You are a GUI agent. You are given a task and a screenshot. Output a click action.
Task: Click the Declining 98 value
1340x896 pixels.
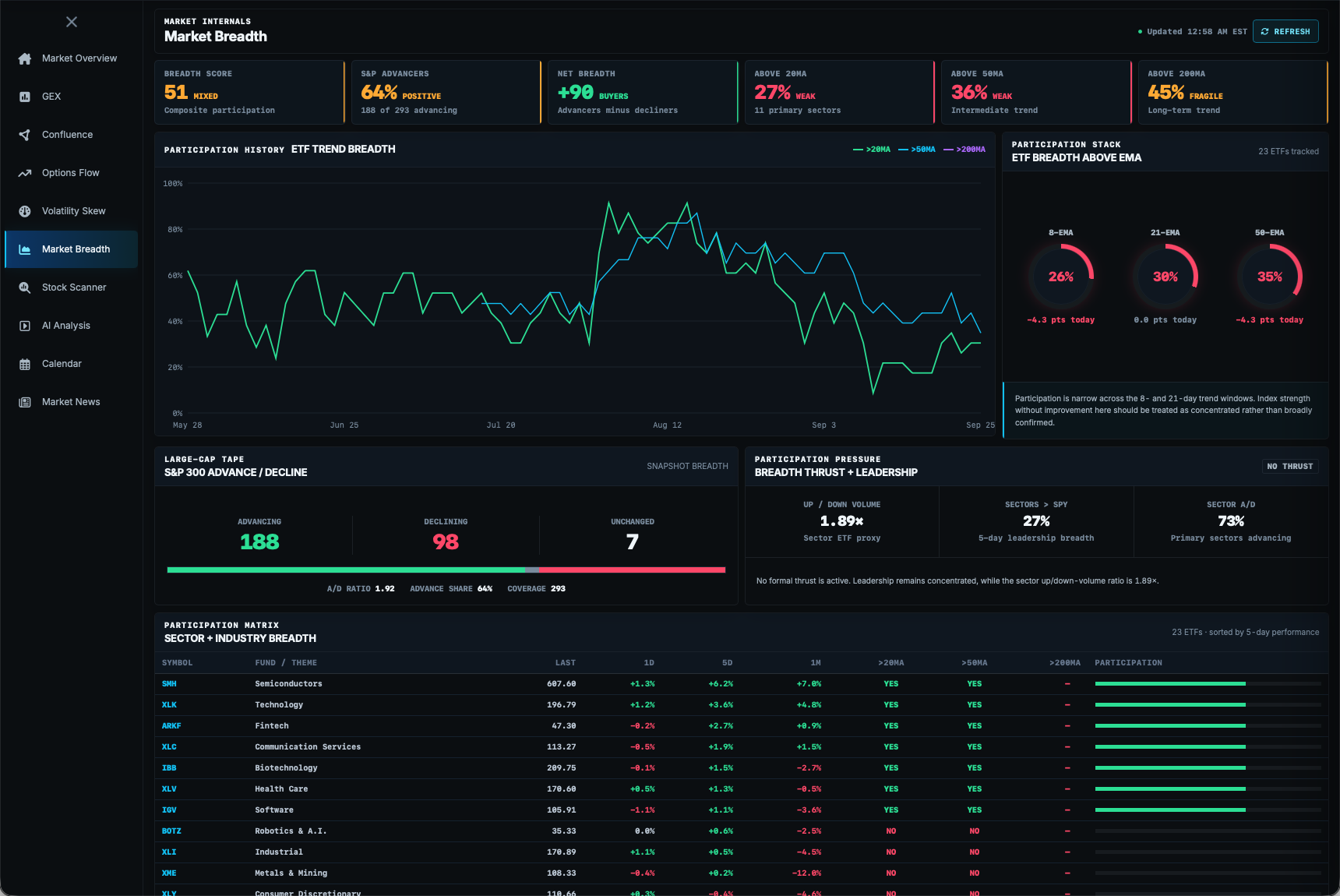[x=446, y=541]
